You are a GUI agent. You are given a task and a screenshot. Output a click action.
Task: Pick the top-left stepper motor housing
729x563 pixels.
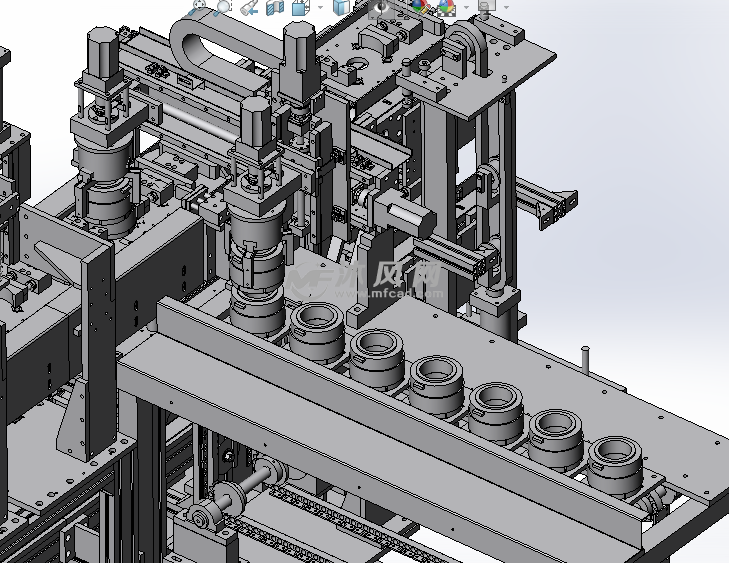100,52
